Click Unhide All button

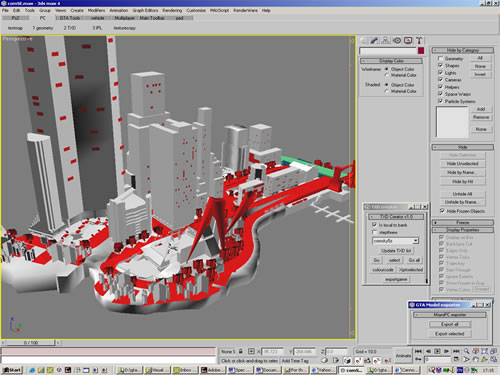[462, 194]
